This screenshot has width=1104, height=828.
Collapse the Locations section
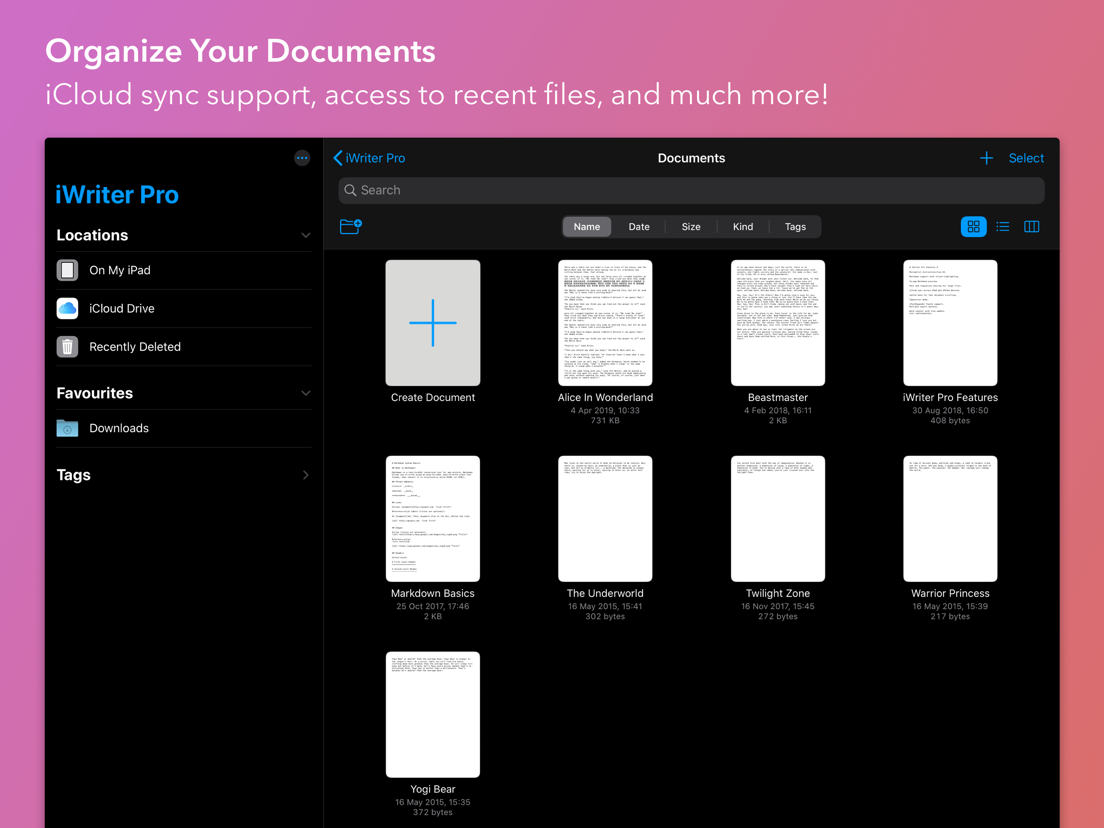pyautogui.click(x=306, y=235)
